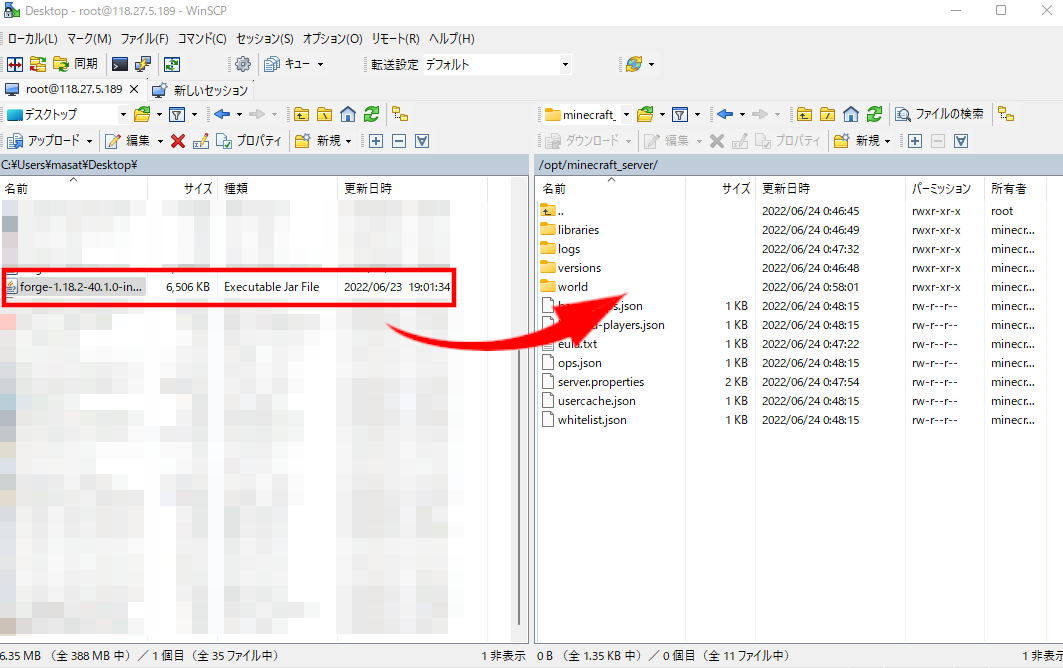
Task: Select server.properties in remote panel
Action: pyautogui.click(x=601, y=382)
